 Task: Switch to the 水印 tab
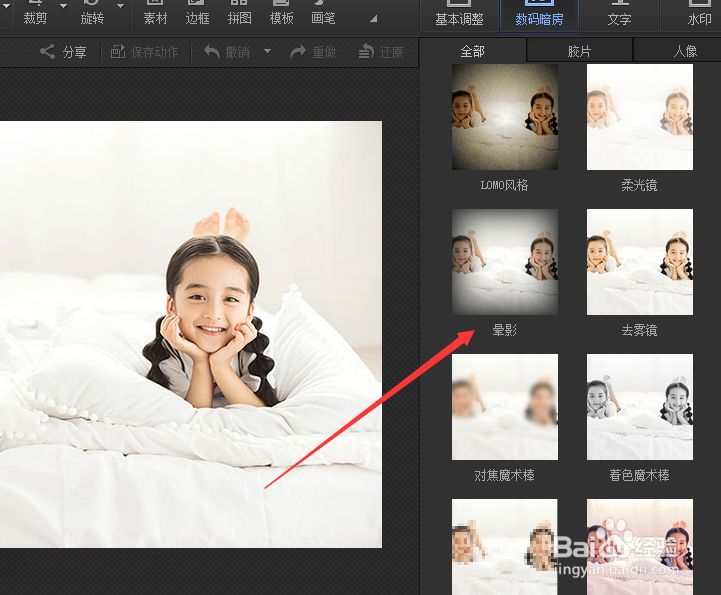tap(699, 15)
